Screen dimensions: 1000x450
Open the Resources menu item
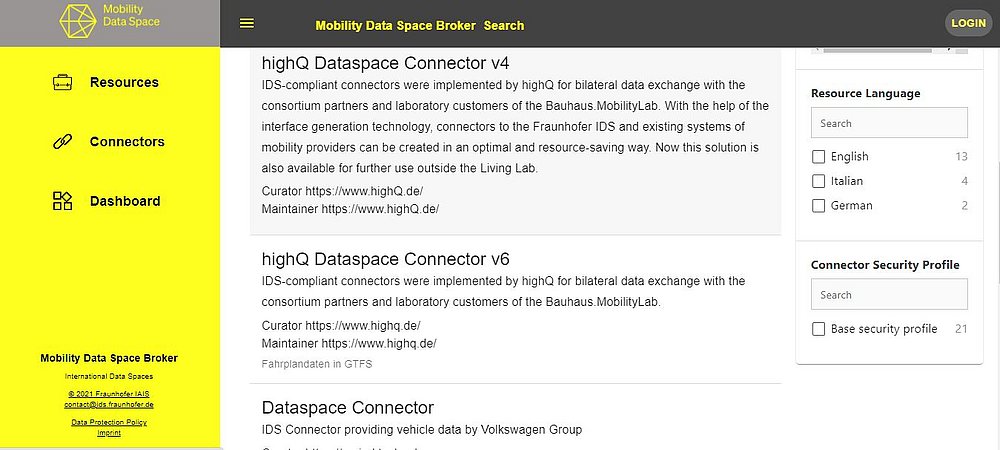point(124,83)
